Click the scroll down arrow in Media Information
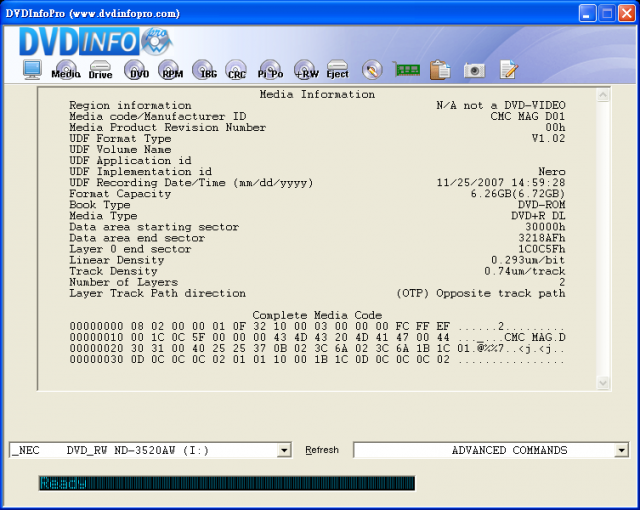Viewport: 640px width, 510px height. [x=603, y=383]
